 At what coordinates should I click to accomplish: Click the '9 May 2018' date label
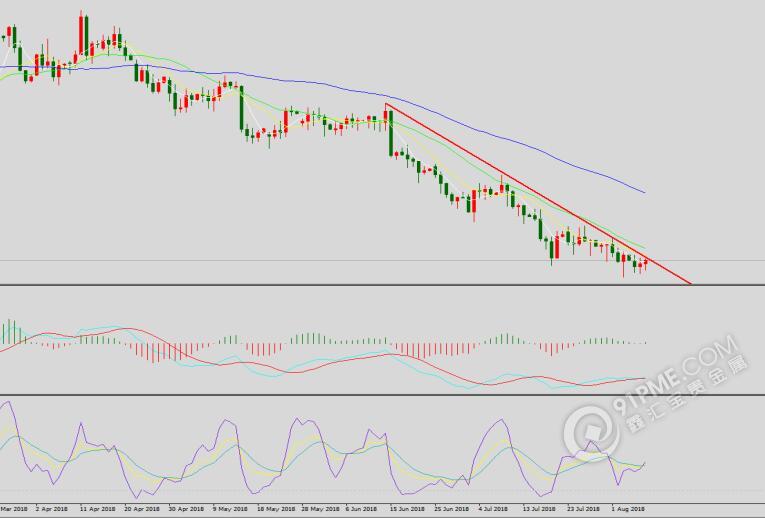click(x=231, y=509)
